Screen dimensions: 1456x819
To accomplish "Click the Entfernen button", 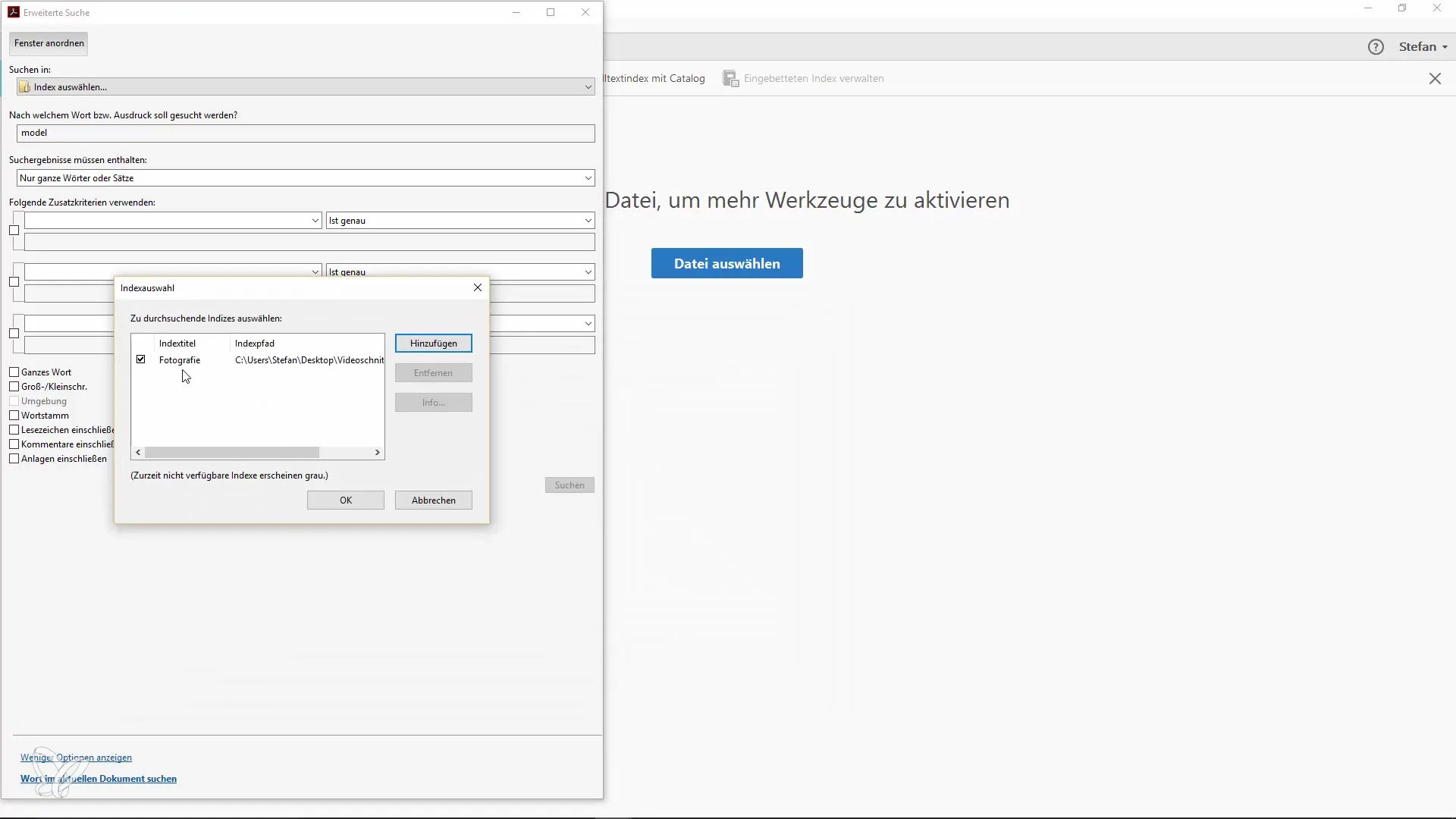I will (x=434, y=373).
